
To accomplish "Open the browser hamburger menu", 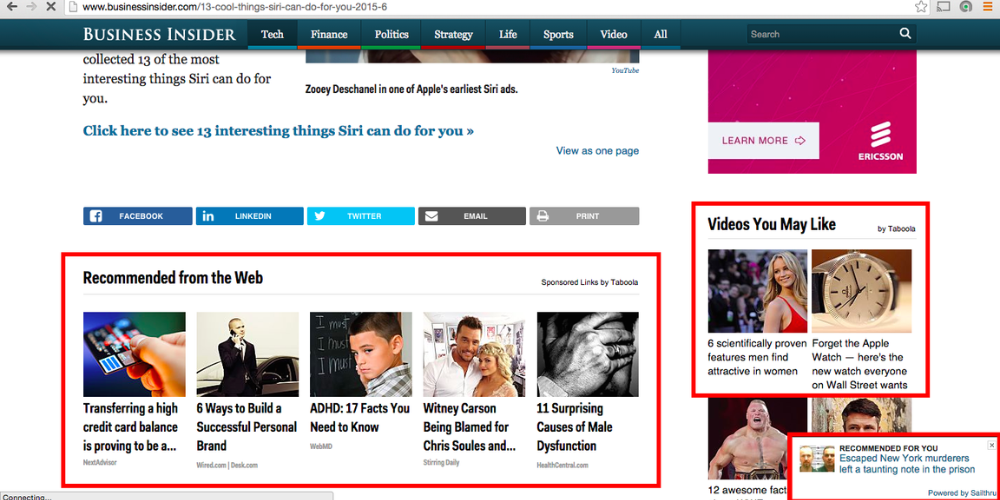I will 989,7.
